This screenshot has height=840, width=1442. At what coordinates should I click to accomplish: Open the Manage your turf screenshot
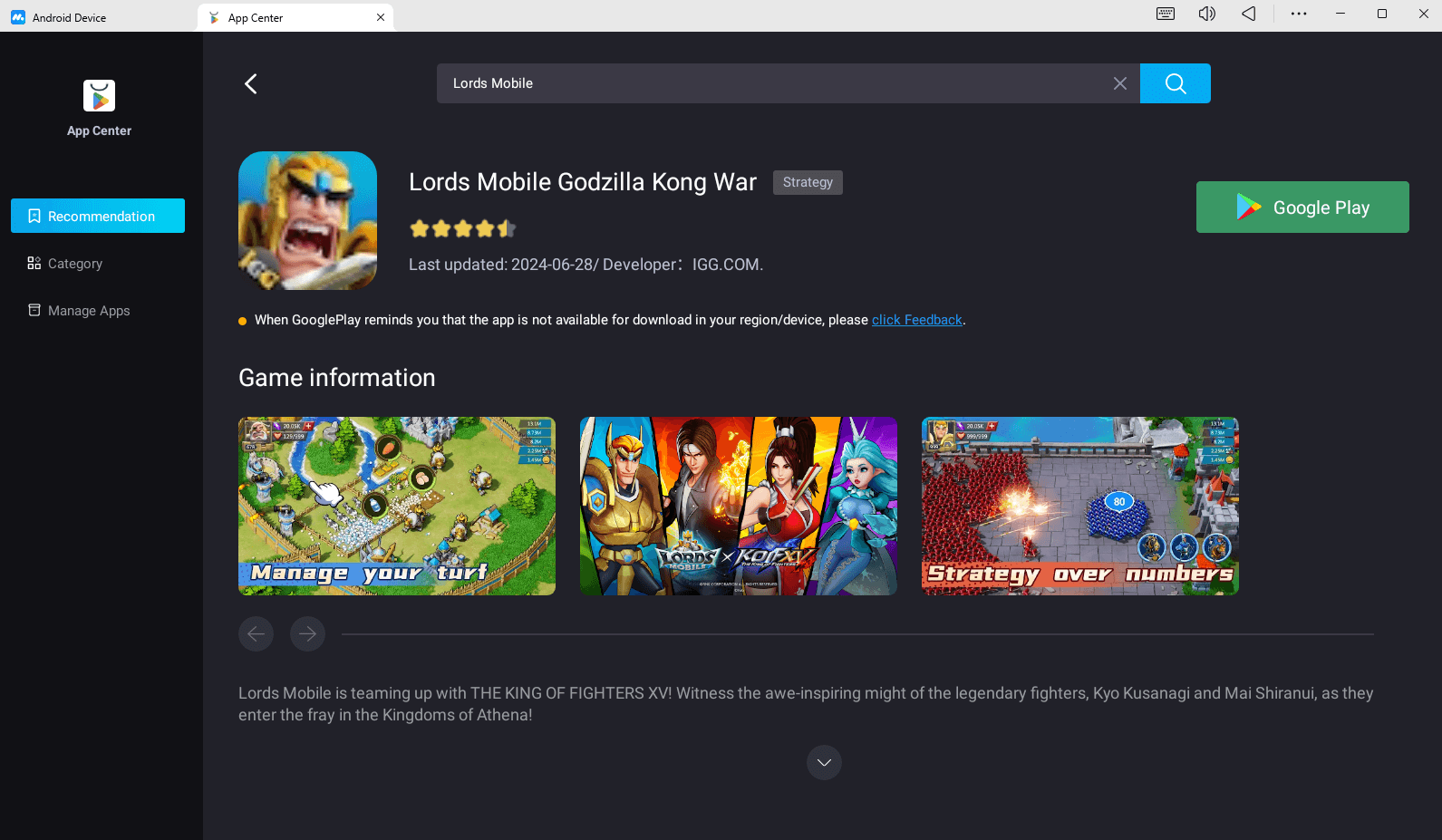pyautogui.click(x=397, y=506)
